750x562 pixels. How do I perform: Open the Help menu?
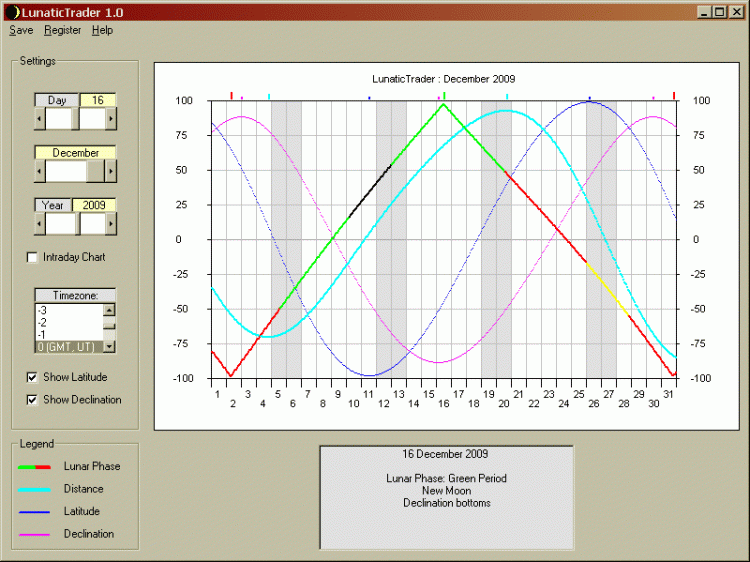102,30
